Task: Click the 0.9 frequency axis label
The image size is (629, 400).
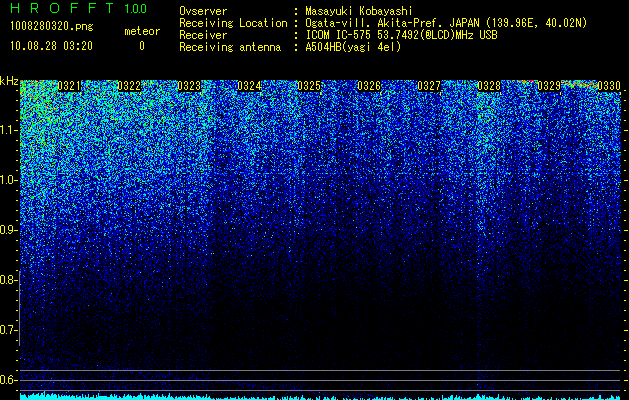Action: point(8,230)
